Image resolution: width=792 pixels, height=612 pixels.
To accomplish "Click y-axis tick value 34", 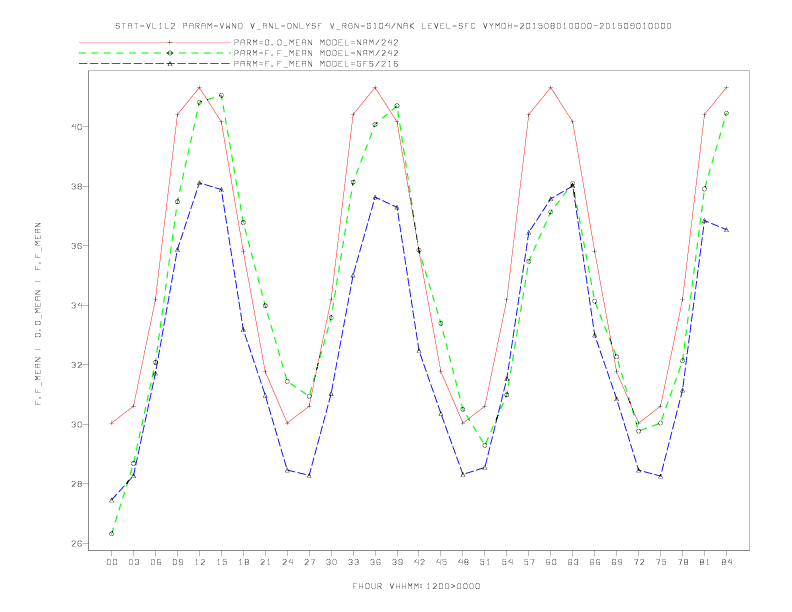I will click(76, 305).
